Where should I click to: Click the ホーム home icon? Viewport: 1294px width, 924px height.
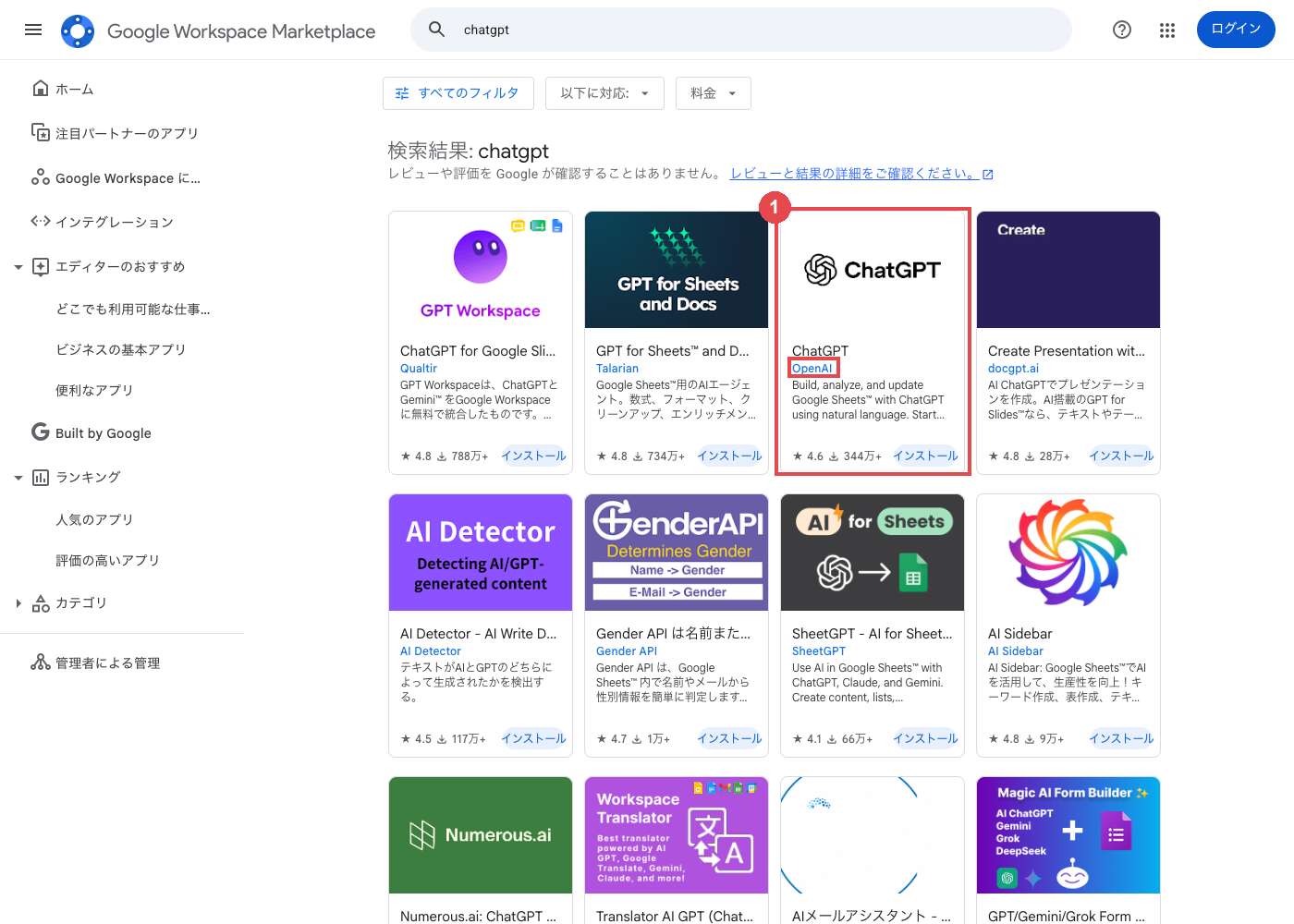tap(41, 89)
